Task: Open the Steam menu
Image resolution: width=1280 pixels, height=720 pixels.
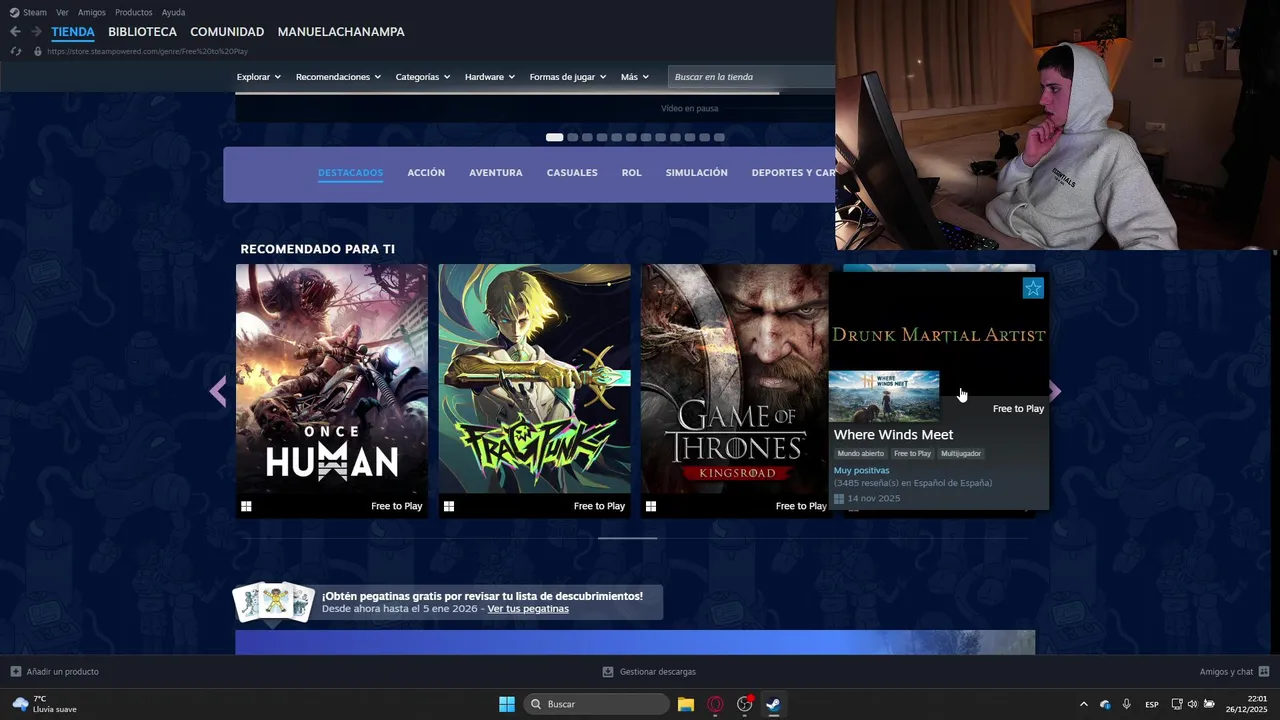Action: click(35, 12)
